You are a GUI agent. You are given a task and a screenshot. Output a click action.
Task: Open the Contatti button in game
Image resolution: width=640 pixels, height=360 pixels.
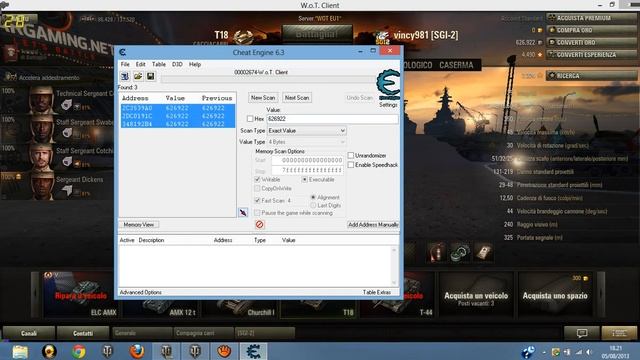83,333
